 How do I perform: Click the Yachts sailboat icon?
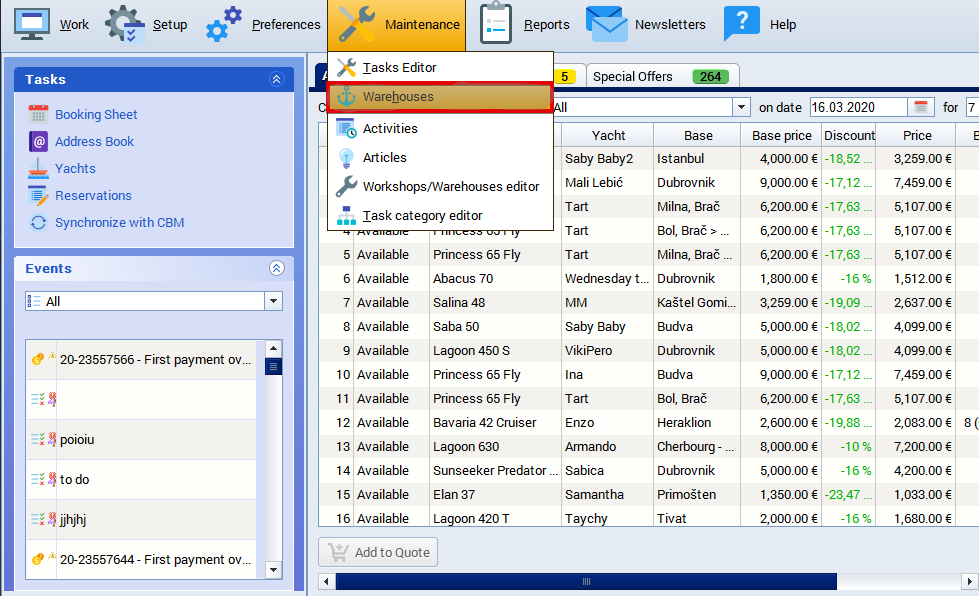click(x=38, y=169)
